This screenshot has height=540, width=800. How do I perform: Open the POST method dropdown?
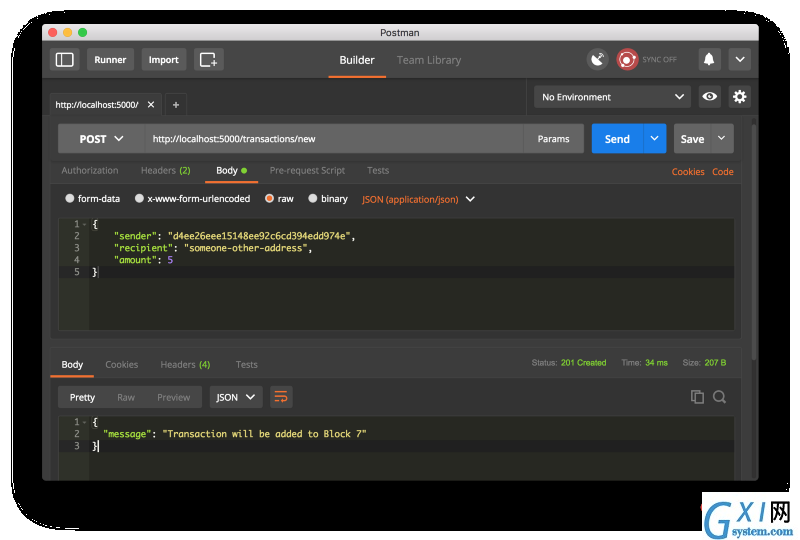pos(101,139)
